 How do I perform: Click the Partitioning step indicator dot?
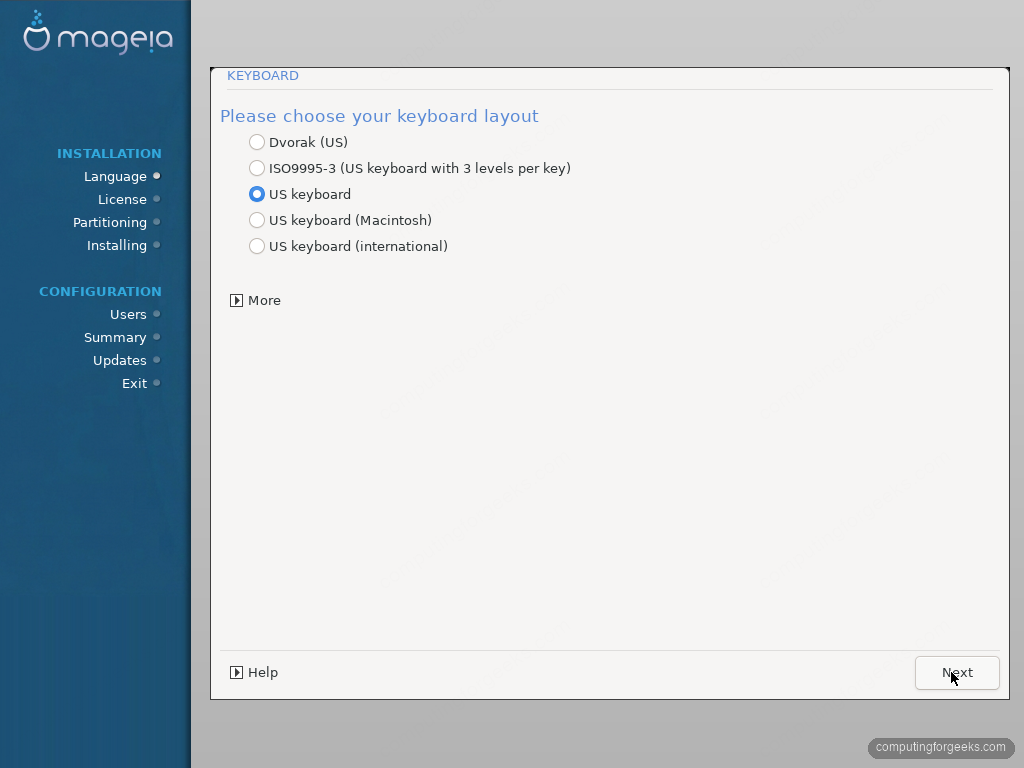coord(157,222)
